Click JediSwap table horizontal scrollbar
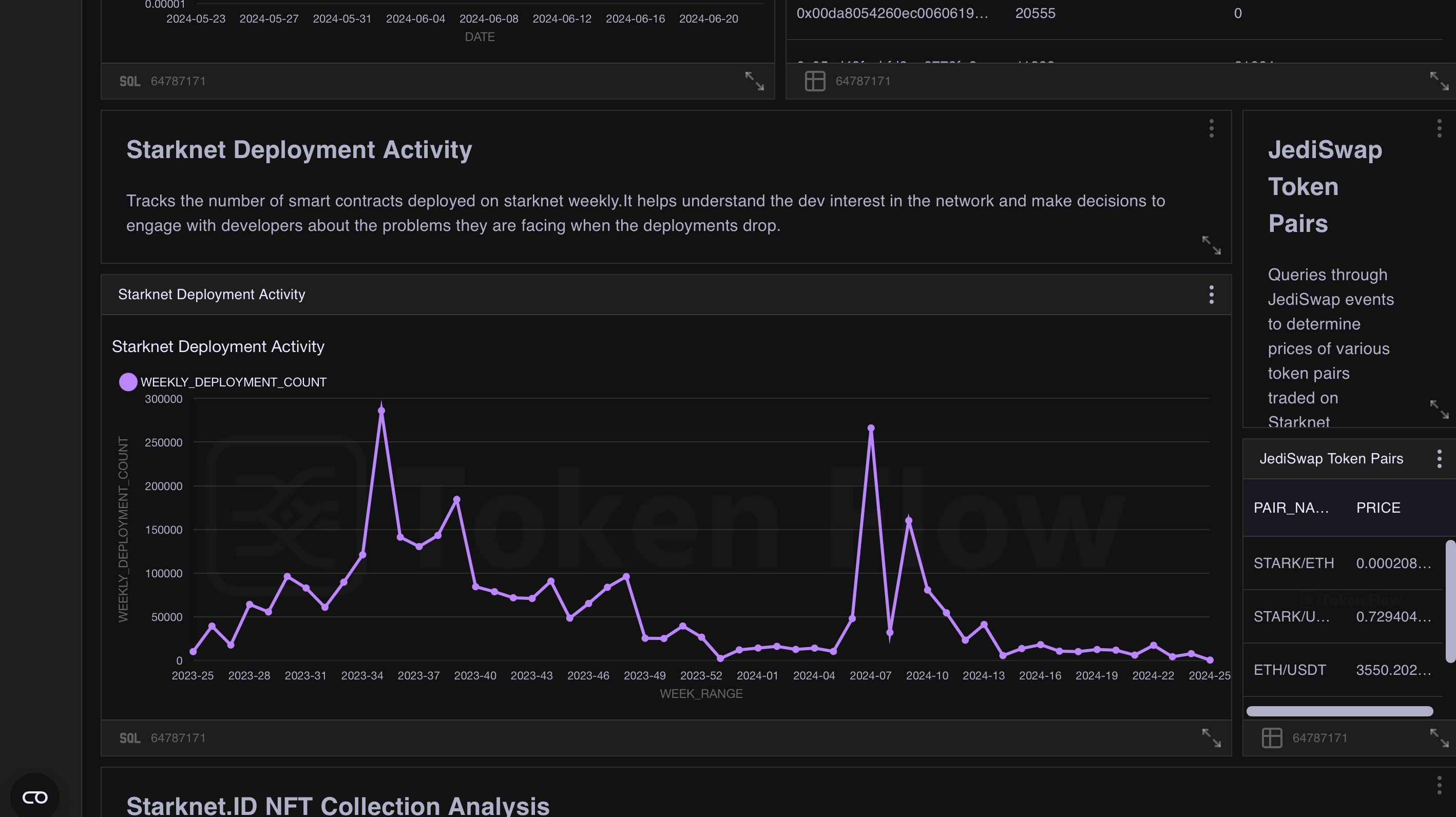 1339,711
